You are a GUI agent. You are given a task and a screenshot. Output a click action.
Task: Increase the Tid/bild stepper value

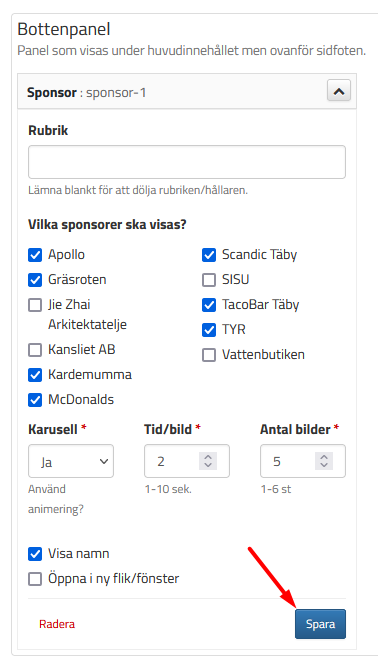coord(208,457)
